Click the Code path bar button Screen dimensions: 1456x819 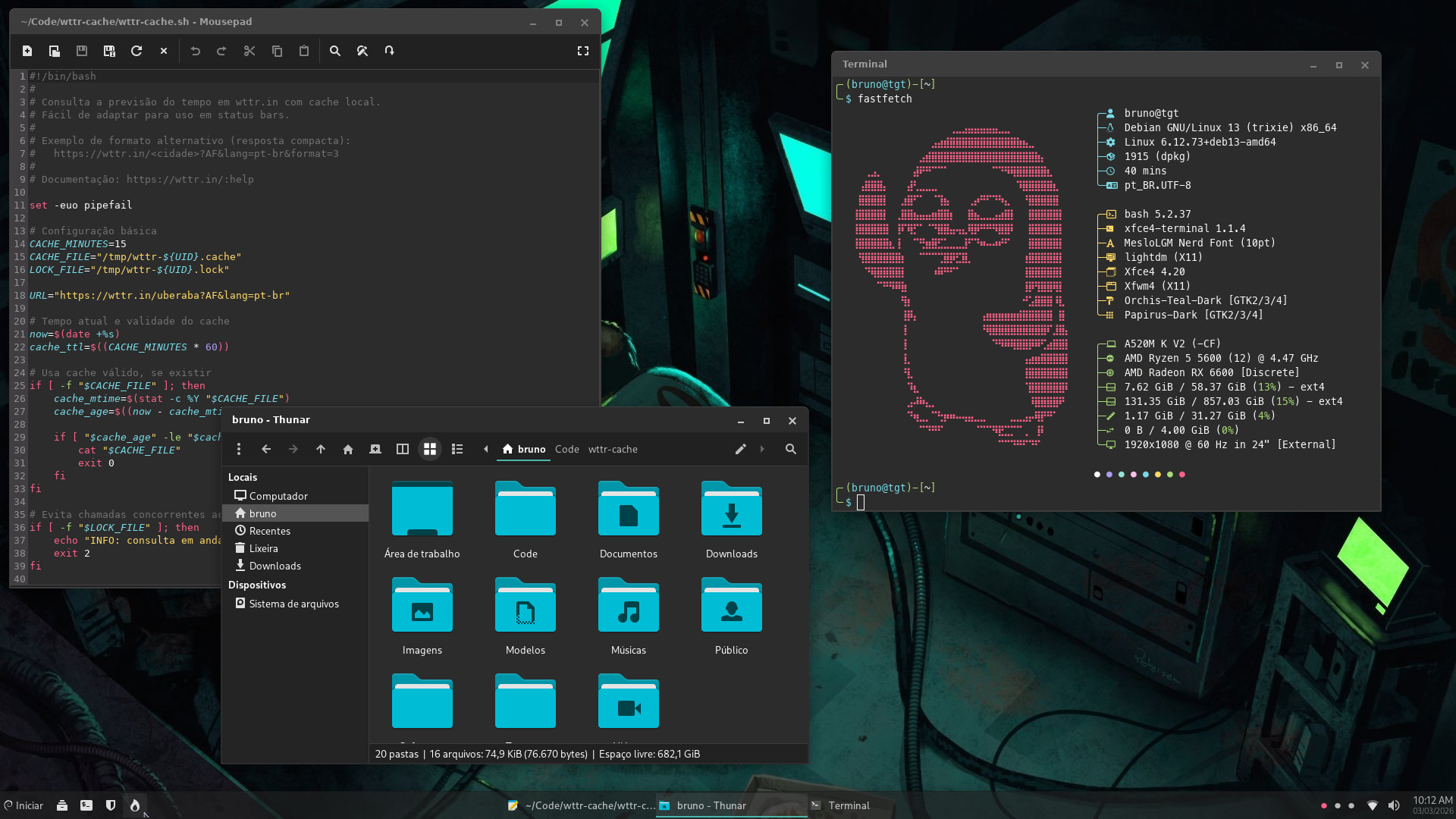click(566, 449)
